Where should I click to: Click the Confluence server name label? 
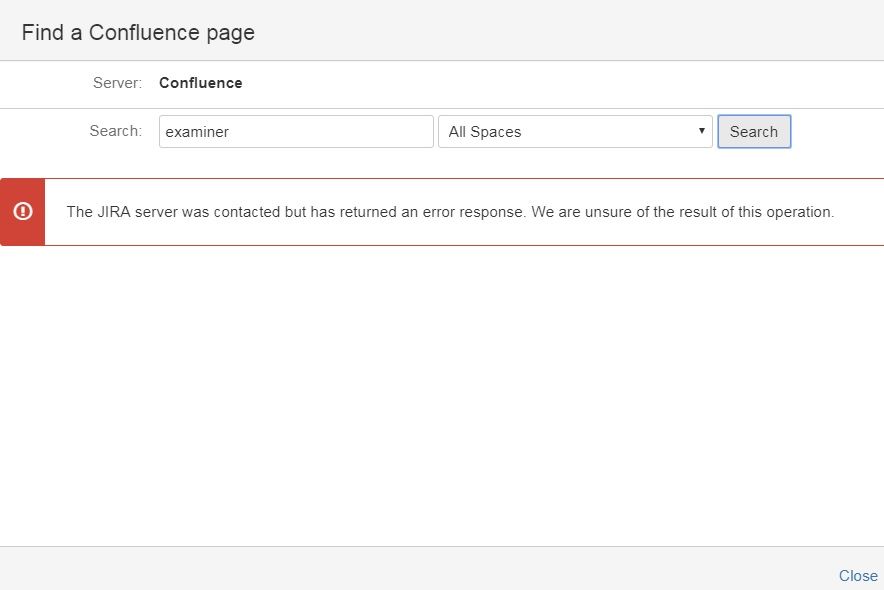click(200, 83)
